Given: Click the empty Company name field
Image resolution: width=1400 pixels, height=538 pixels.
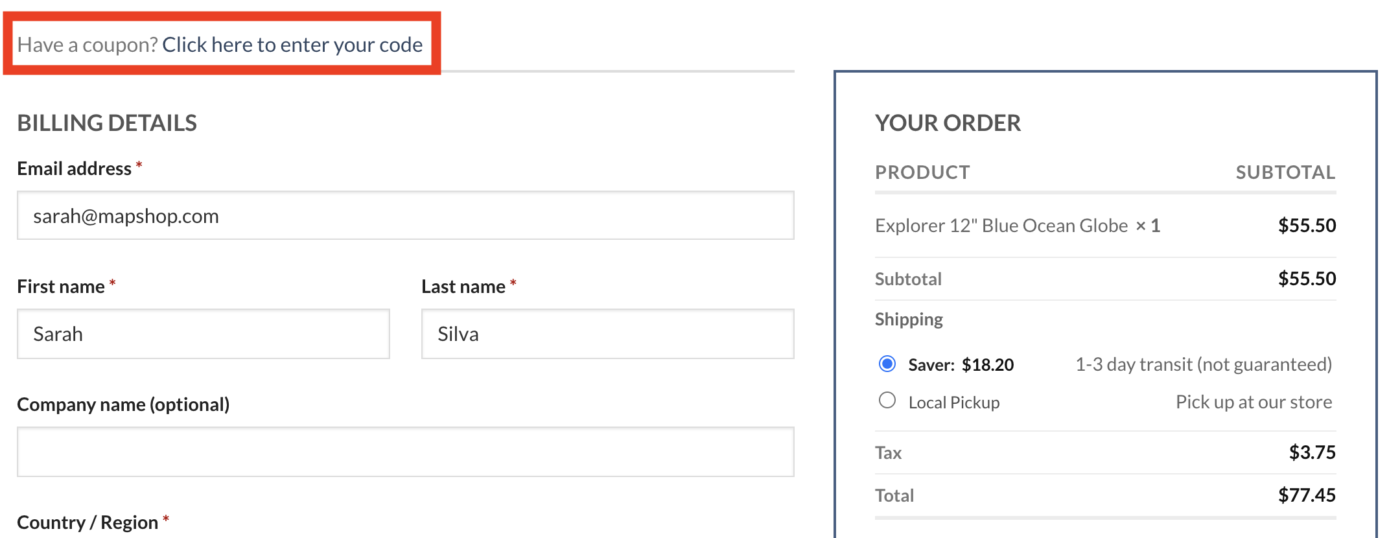Looking at the screenshot, I should click(406, 452).
